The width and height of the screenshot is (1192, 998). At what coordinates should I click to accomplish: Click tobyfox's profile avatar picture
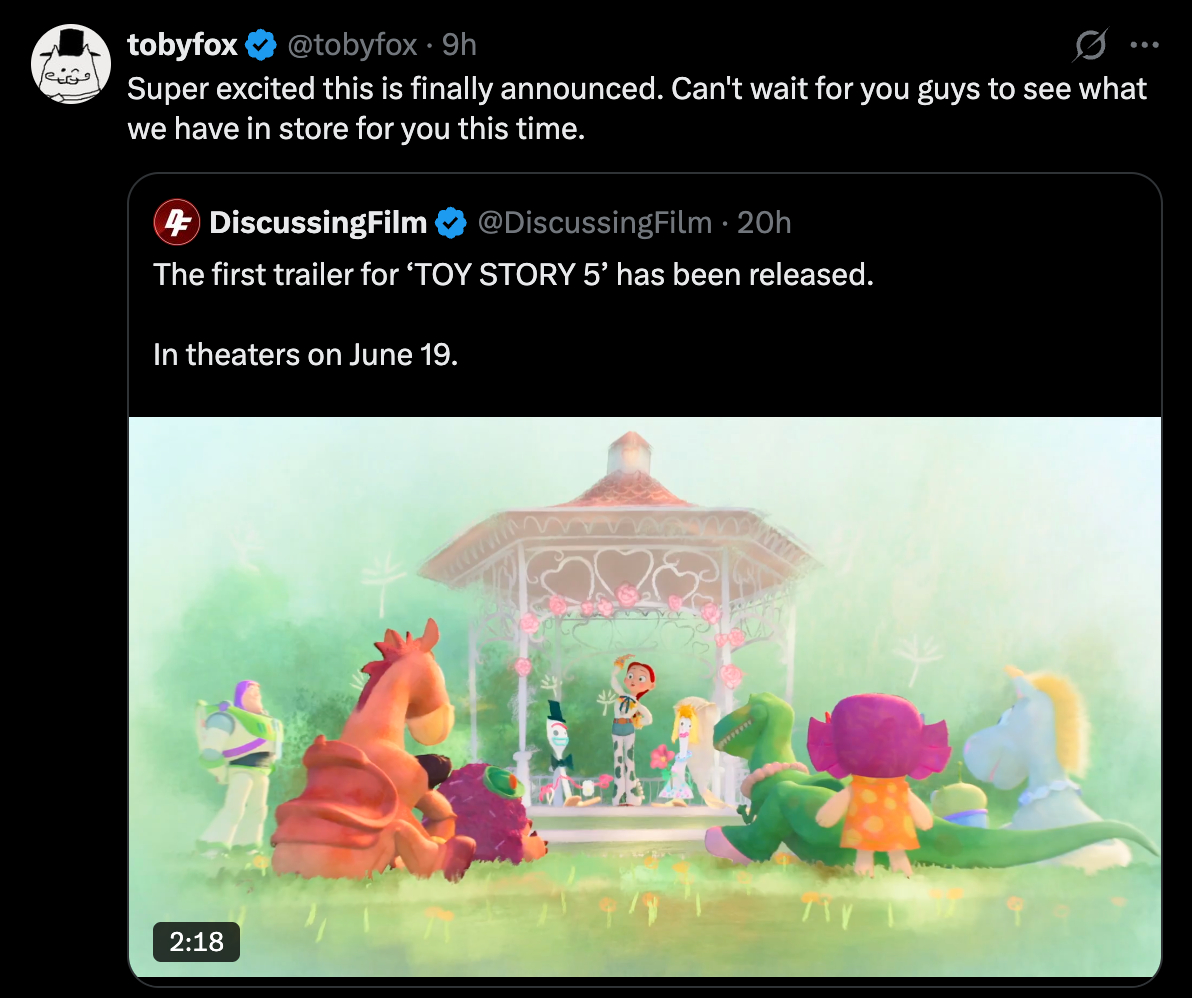tap(70, 63)
